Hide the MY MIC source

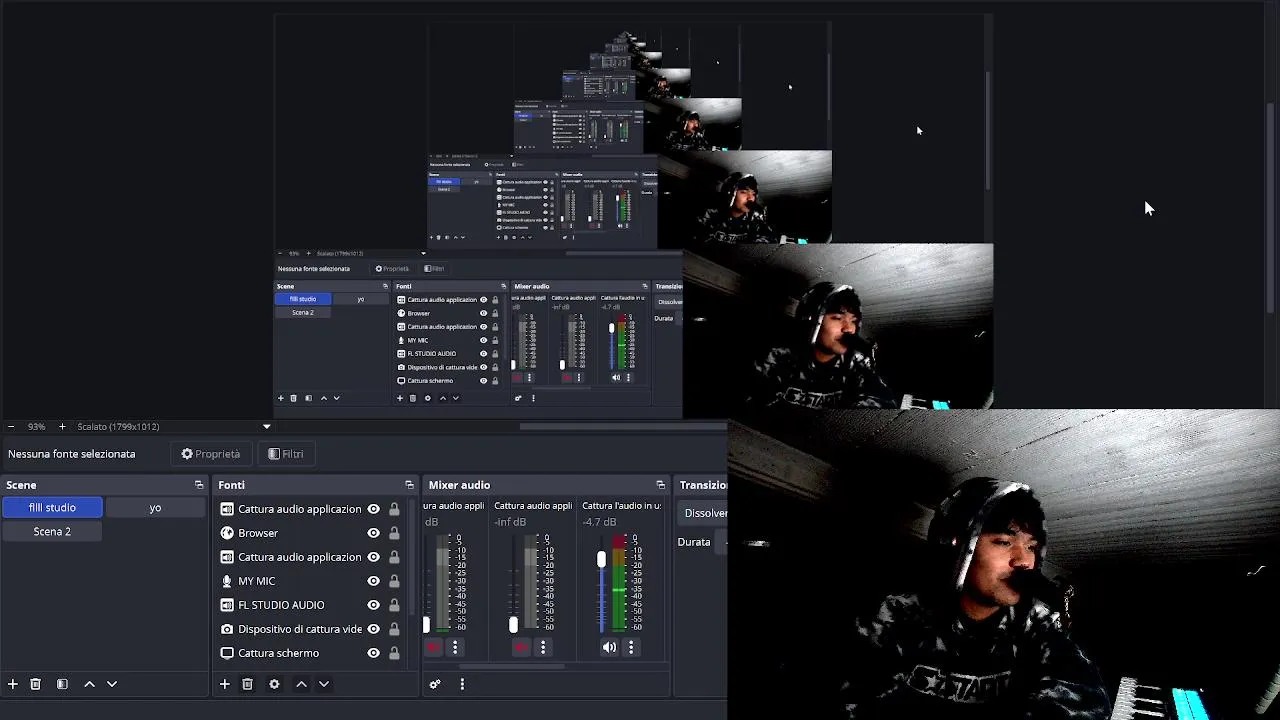[x=374, y=581]
